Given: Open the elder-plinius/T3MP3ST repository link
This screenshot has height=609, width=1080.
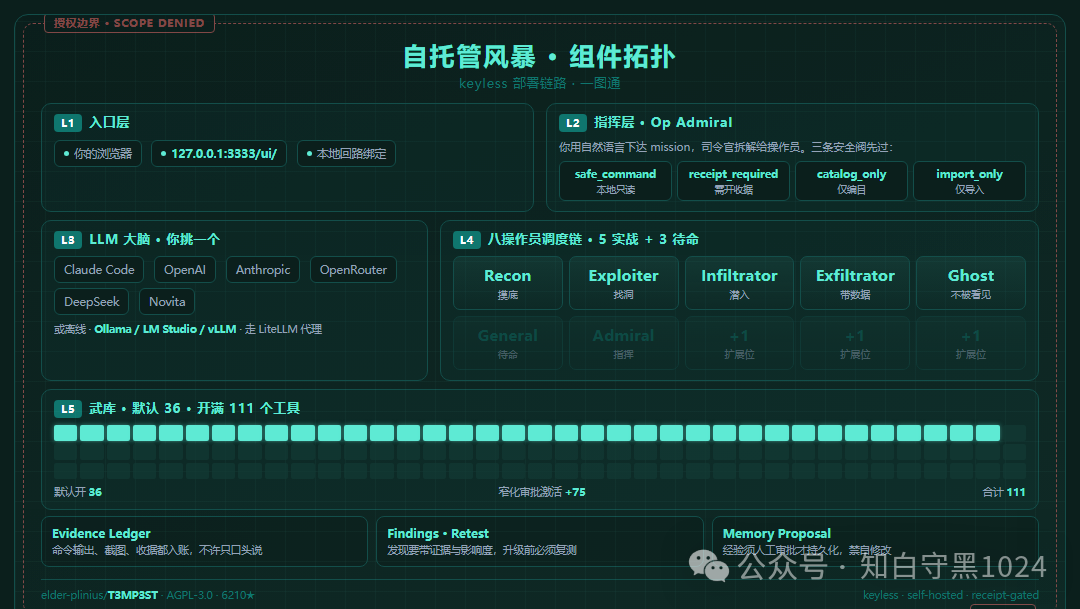Looking at the screenshot, I should tap(99, 595).
